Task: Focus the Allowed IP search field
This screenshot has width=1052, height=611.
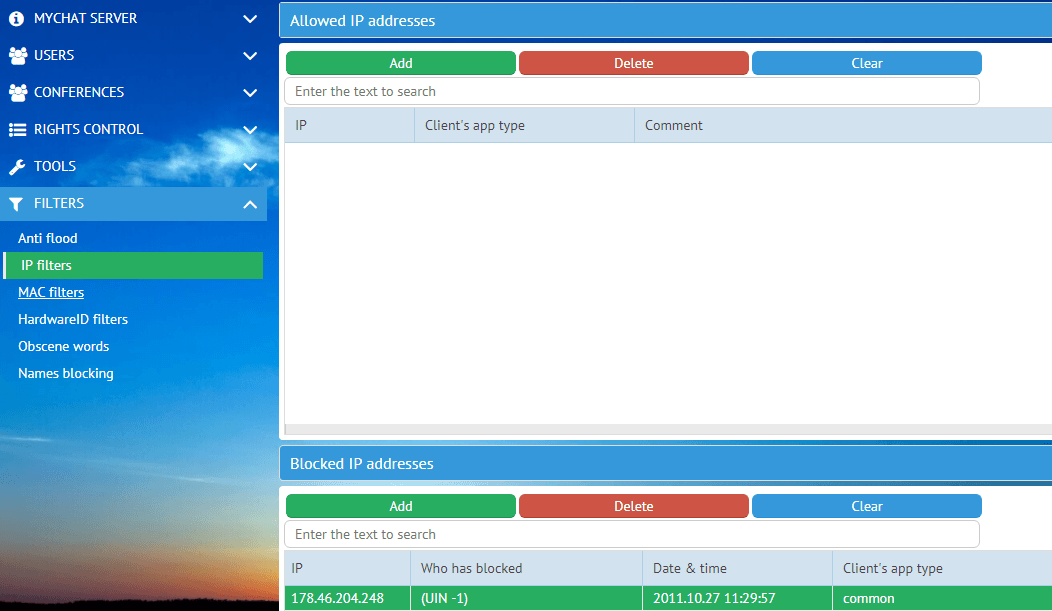Action: click(631, 91)
